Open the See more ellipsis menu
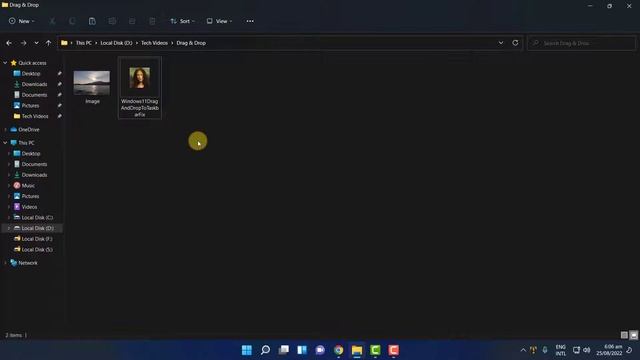Image resolution: width=640 pixels, height=360 pixels. pos(250,21)
